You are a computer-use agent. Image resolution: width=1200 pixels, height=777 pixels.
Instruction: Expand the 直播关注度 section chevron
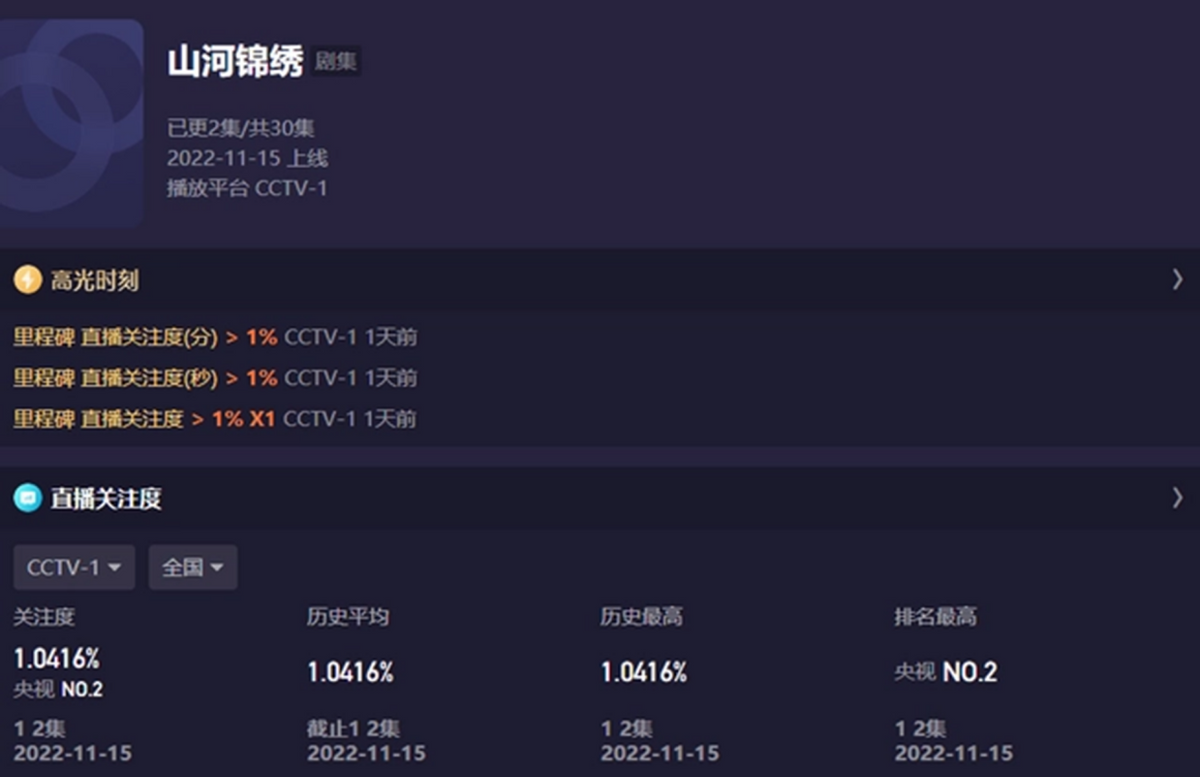(1177, 497)
